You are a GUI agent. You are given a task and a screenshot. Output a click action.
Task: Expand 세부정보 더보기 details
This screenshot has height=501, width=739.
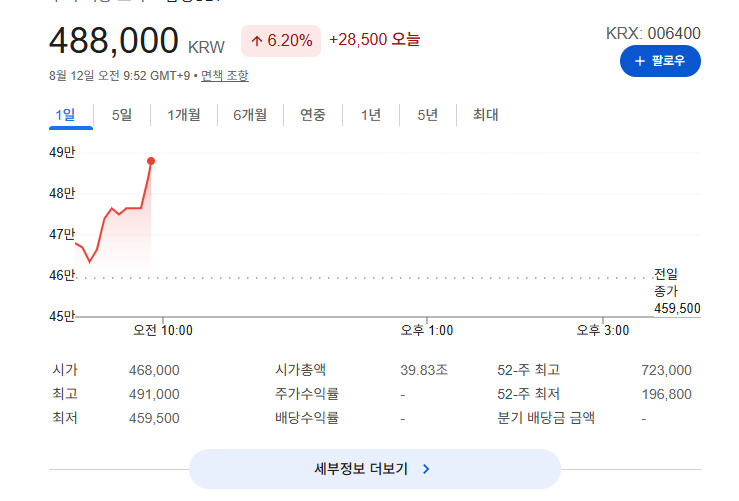(375, 469)
